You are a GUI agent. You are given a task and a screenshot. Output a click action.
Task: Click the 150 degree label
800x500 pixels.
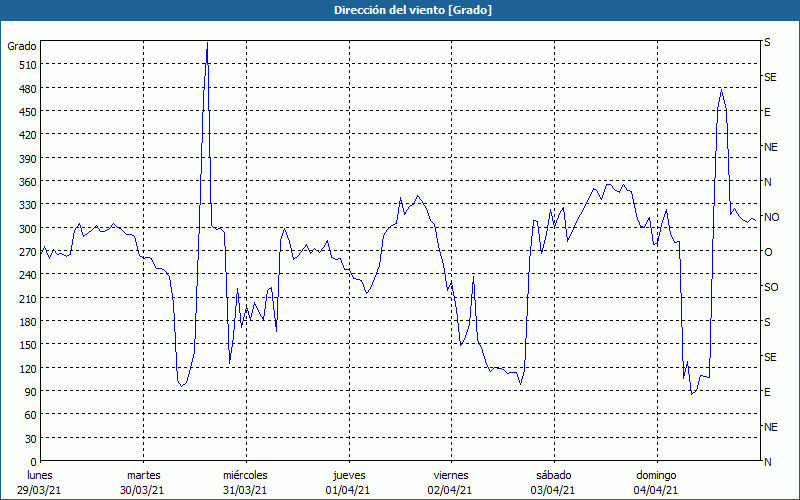27,345
